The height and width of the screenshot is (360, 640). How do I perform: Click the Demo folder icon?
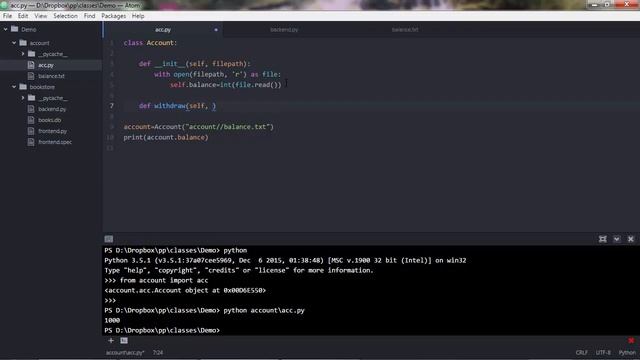pos(15,29)
